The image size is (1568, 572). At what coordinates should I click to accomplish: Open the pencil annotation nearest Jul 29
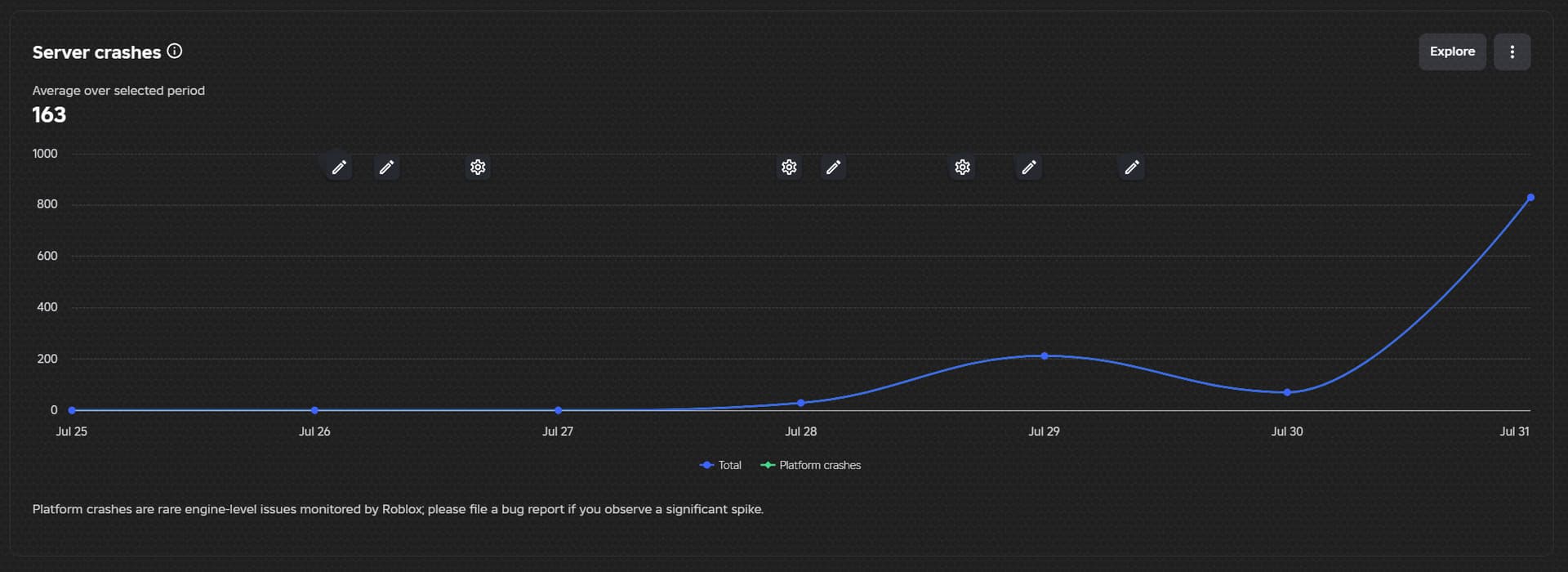1029,168
